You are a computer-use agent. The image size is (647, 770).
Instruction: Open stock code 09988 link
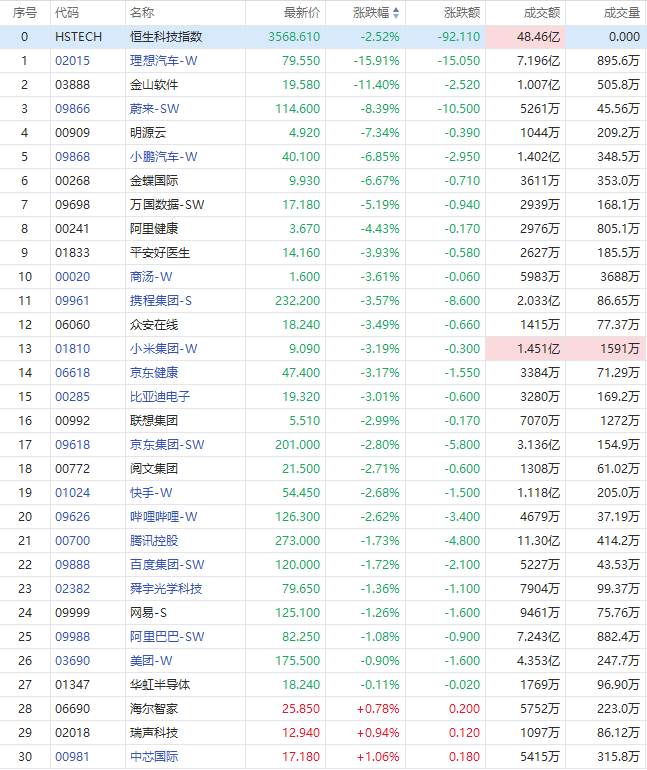[73, 637]
